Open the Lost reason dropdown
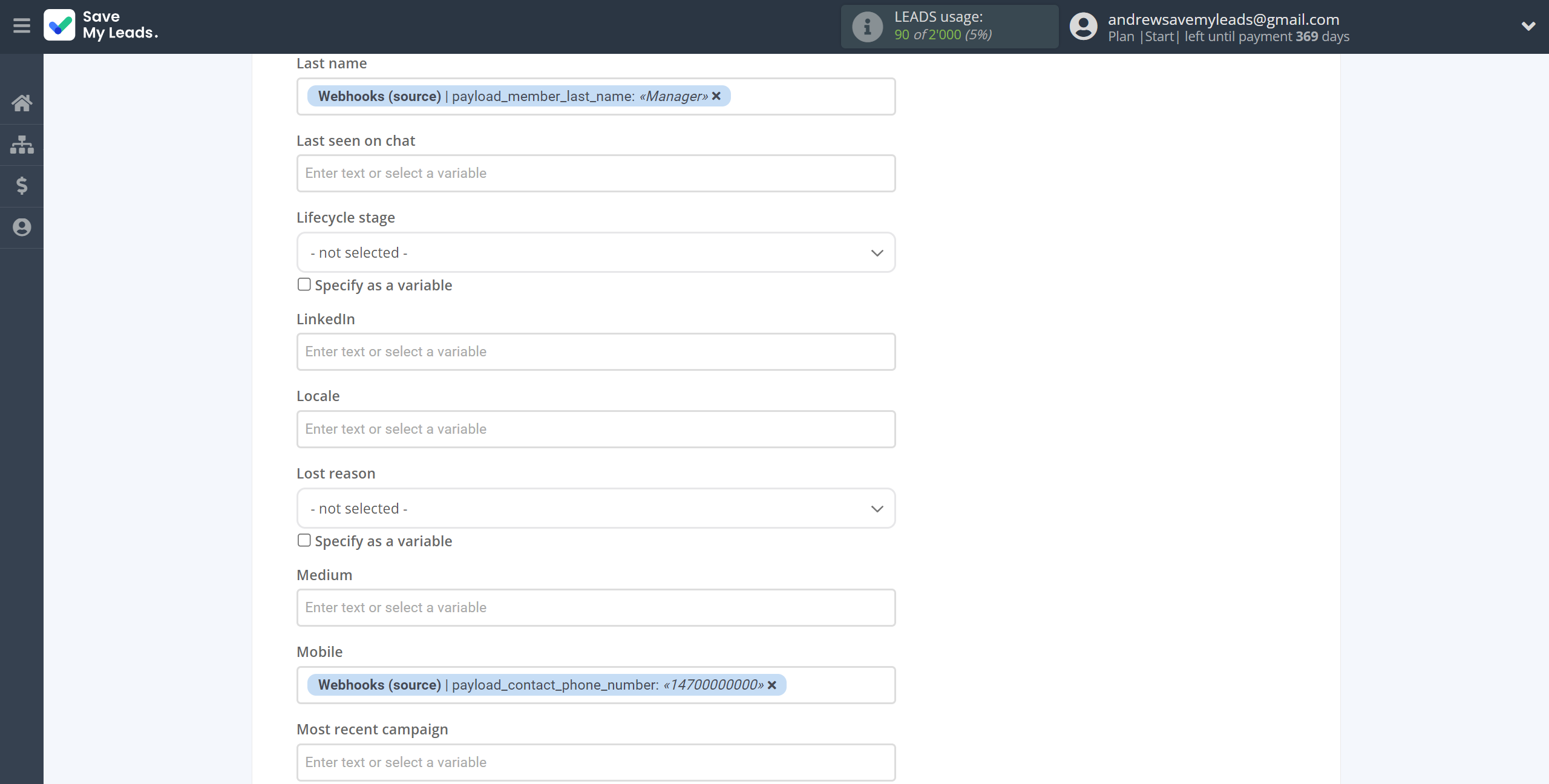The image size is (1549, 784). coord(595,508)
